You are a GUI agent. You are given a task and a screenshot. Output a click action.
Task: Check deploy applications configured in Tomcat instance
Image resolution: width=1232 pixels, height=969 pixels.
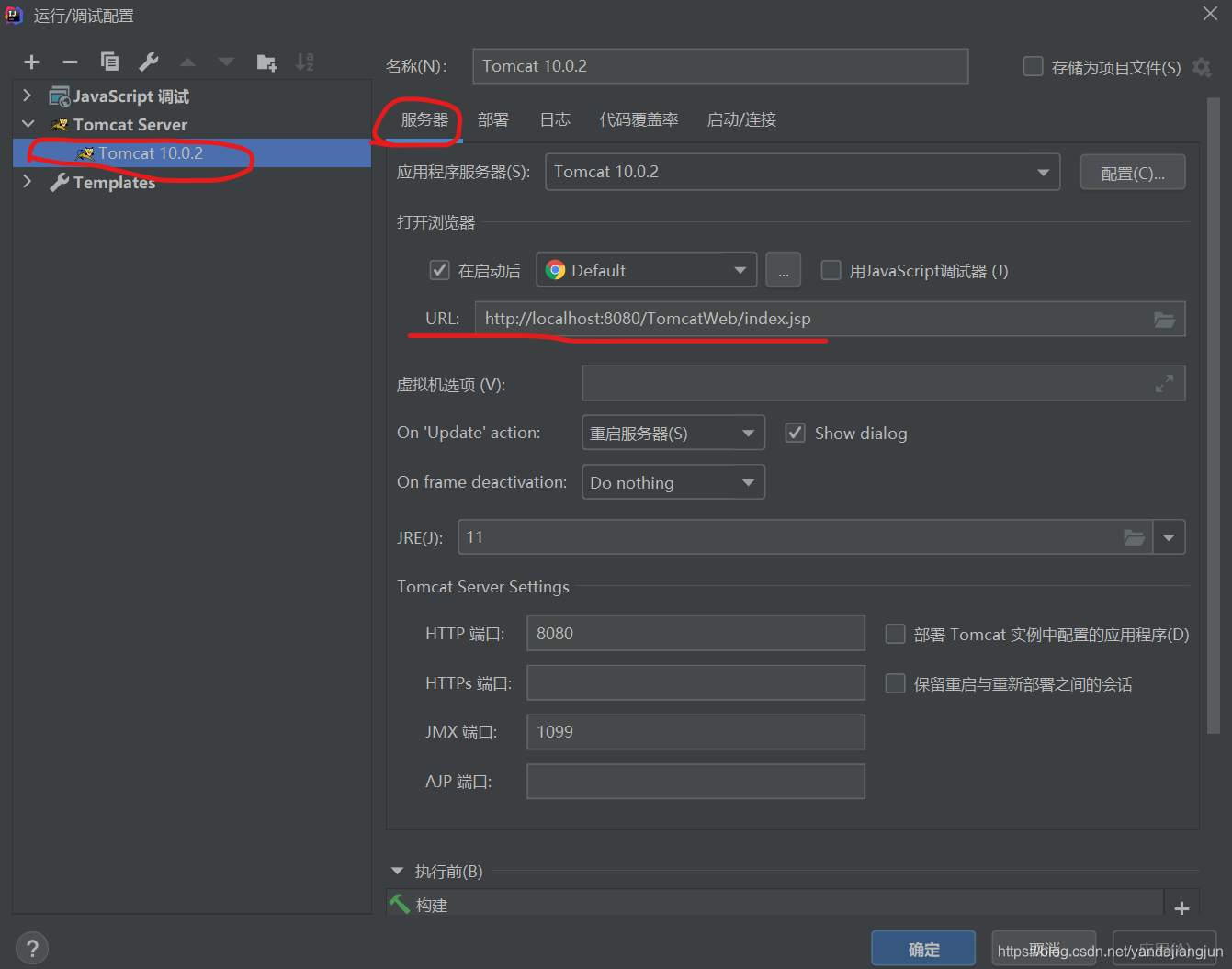click(895, 634)
